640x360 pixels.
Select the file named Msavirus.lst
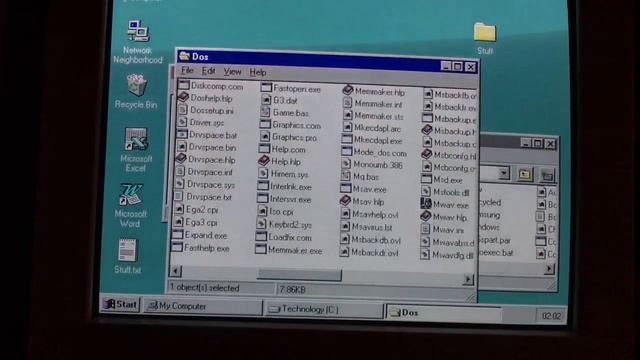[371, 227]
